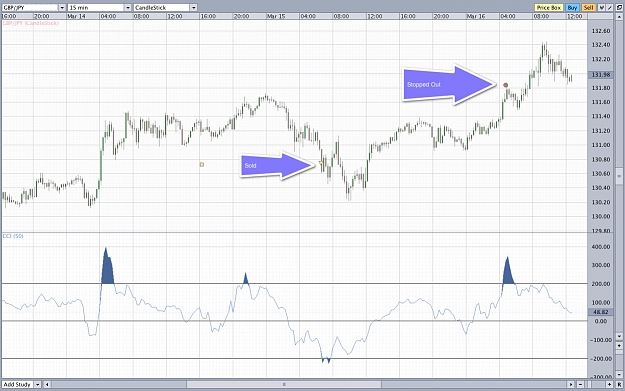Click the small orange square marker
The height and width of the screenshot is (391, 625).
202,164
